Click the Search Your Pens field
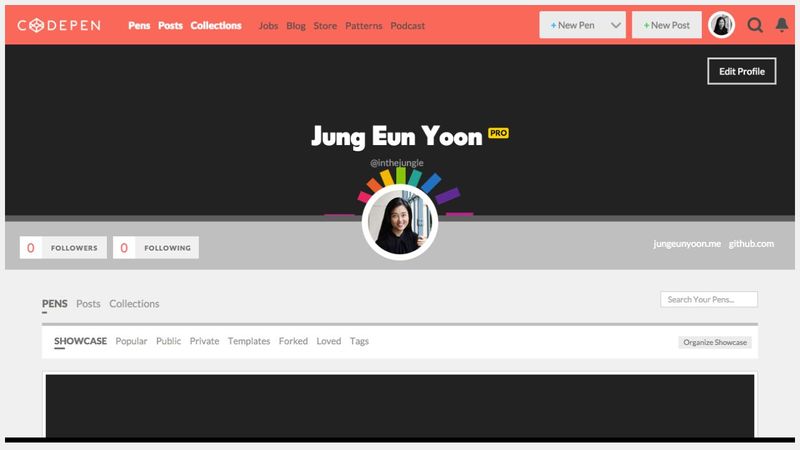Screen dimensions: 800x450 [708, 300]
